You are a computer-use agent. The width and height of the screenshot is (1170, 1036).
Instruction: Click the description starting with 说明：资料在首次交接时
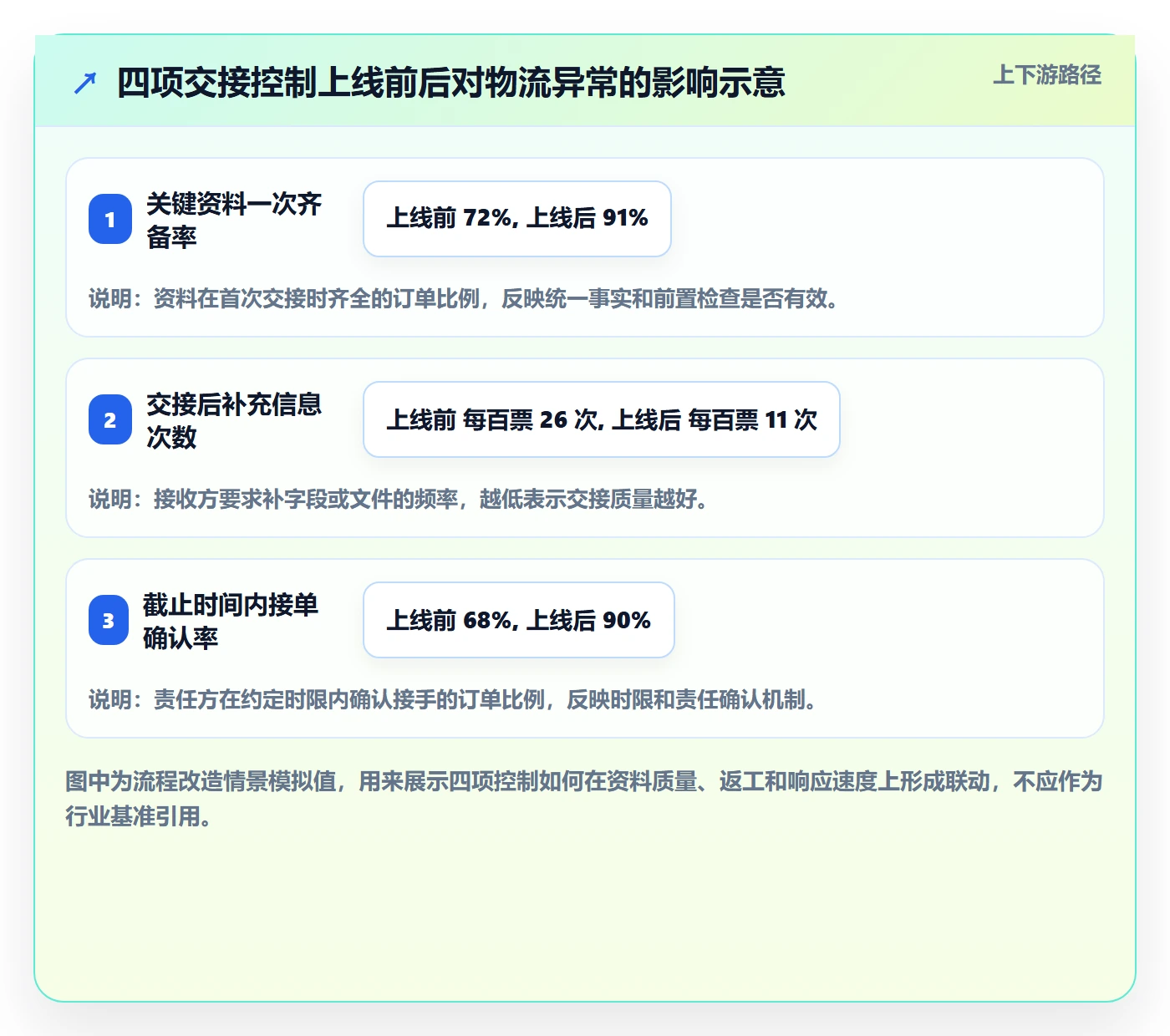(464, 298)
